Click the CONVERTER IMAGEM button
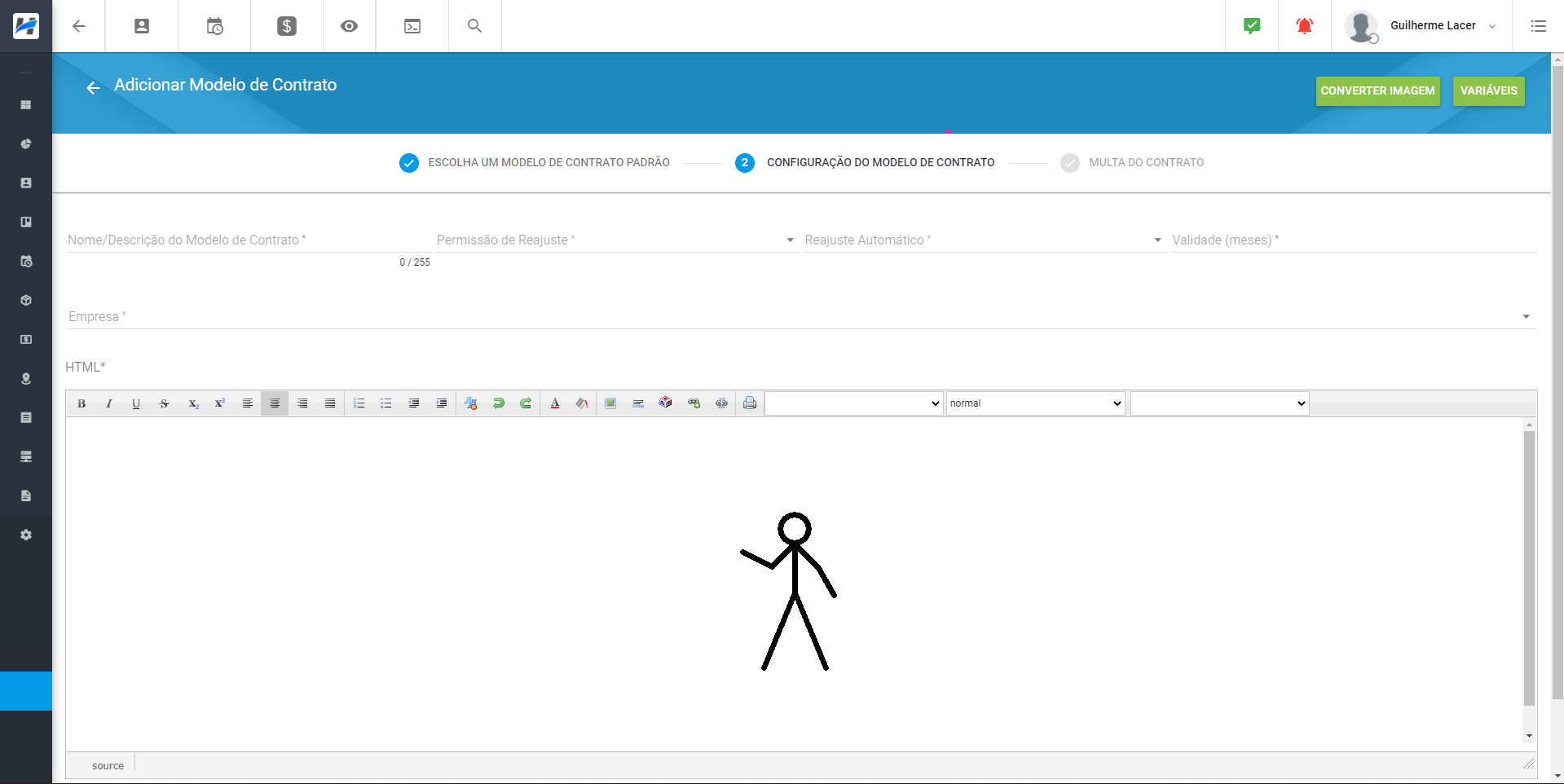1564x784 pixels. coord(1377,90)
